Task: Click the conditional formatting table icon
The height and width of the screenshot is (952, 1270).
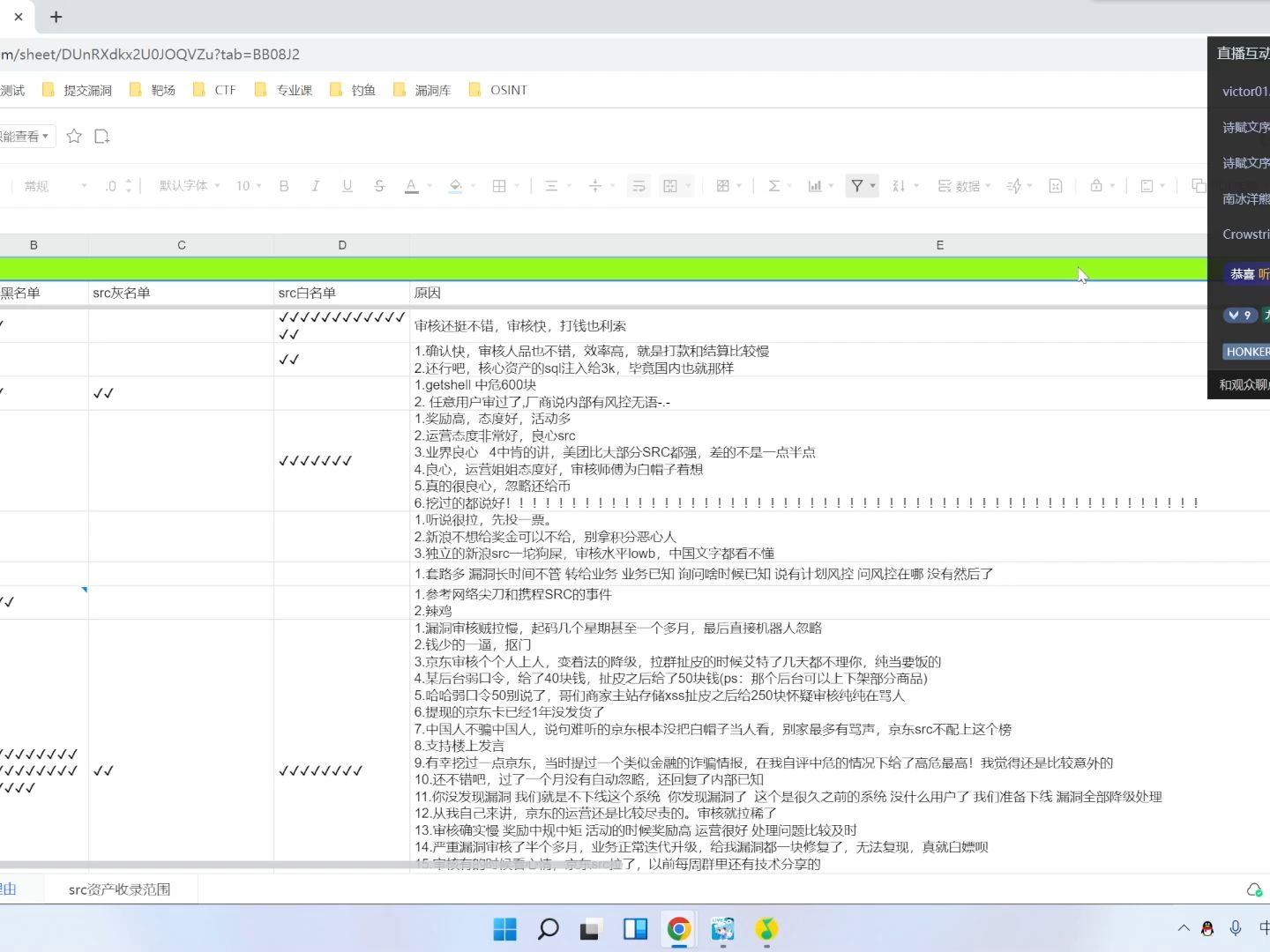Action: pyautogui.click(x=723, y=186)
